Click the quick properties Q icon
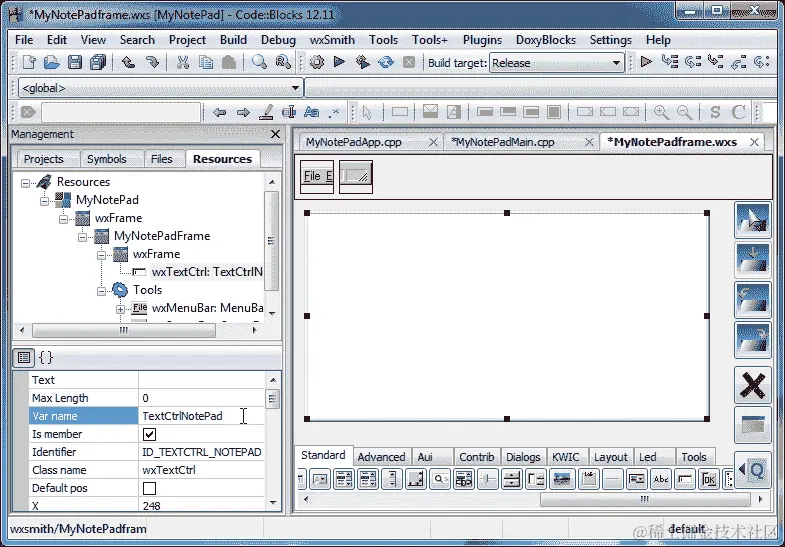This screenshot has height=547, width=785. (x=752, y=469)
